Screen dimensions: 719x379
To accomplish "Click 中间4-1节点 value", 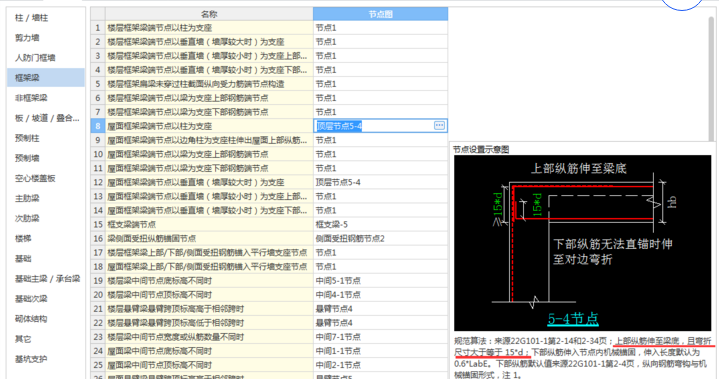I will (381, 295).
